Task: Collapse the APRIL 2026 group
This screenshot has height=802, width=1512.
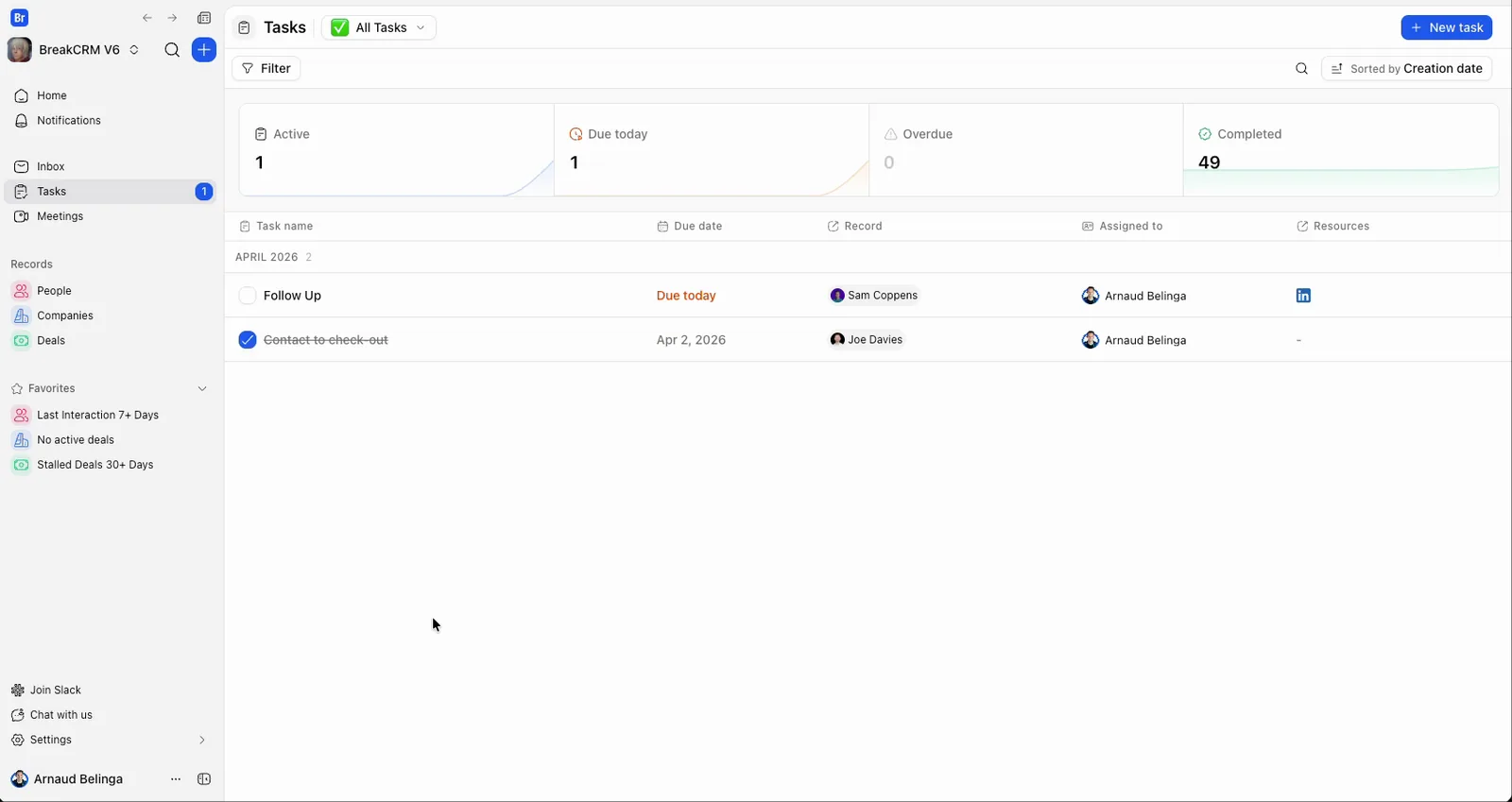Action: point(273,257)
